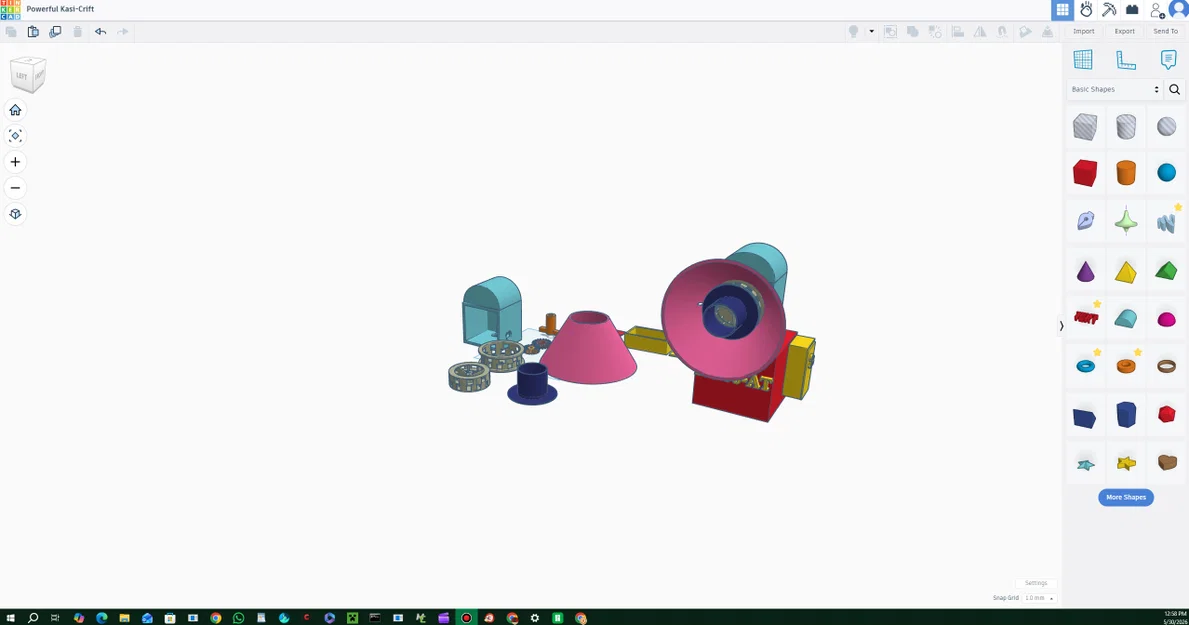Pick the magenta Half Sphere shape
Screen dimensions: 1189x625
pos(1166,319)
